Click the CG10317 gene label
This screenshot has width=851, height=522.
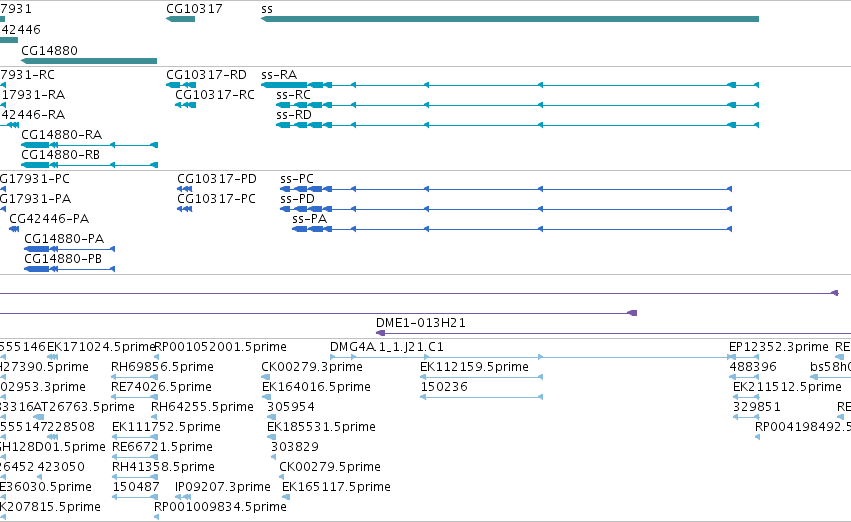click(x=194, y=9)
